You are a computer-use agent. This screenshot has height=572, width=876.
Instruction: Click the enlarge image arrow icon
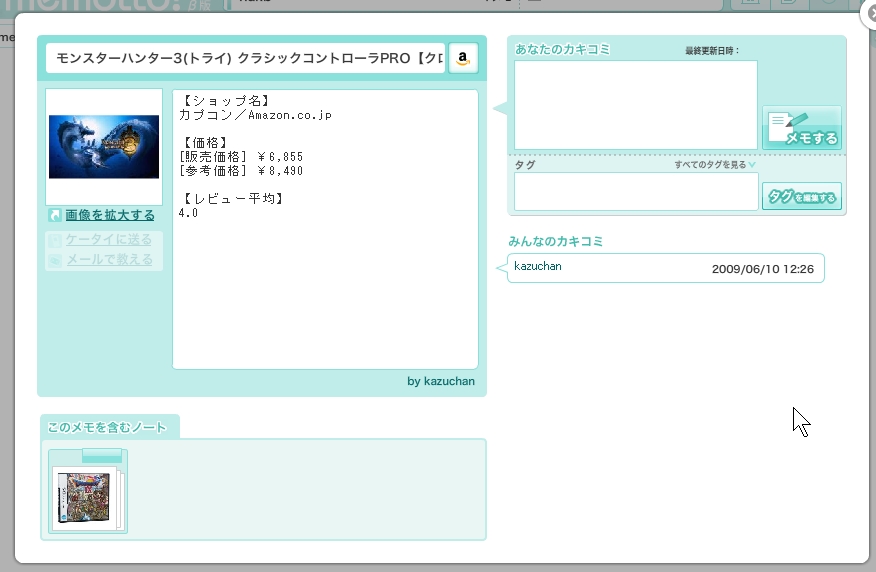[55, 215]
